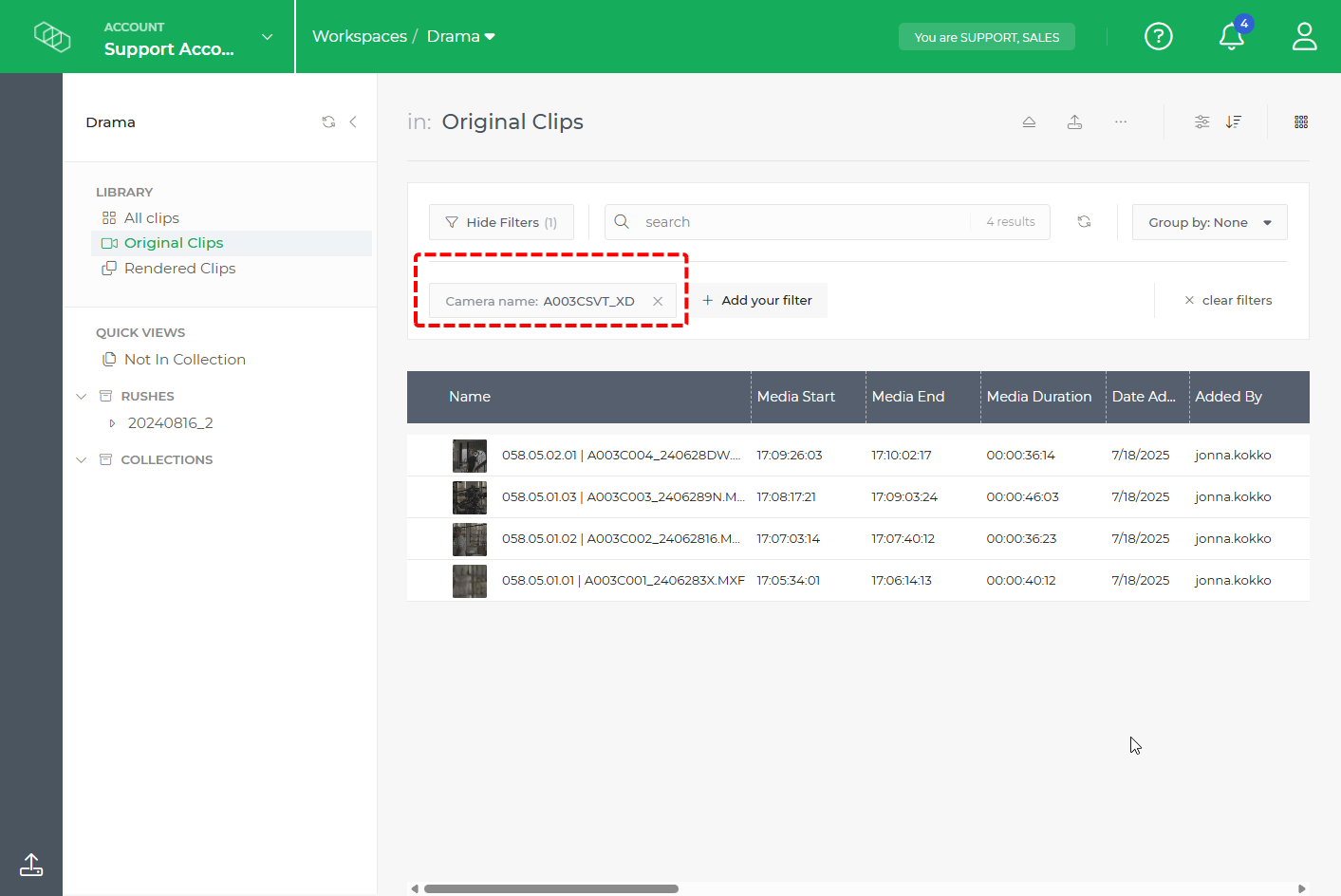Viewport: 1341px width, 896px height.
Task: Expand the 20240816_2 rushes folder
Action: [112, 423]
